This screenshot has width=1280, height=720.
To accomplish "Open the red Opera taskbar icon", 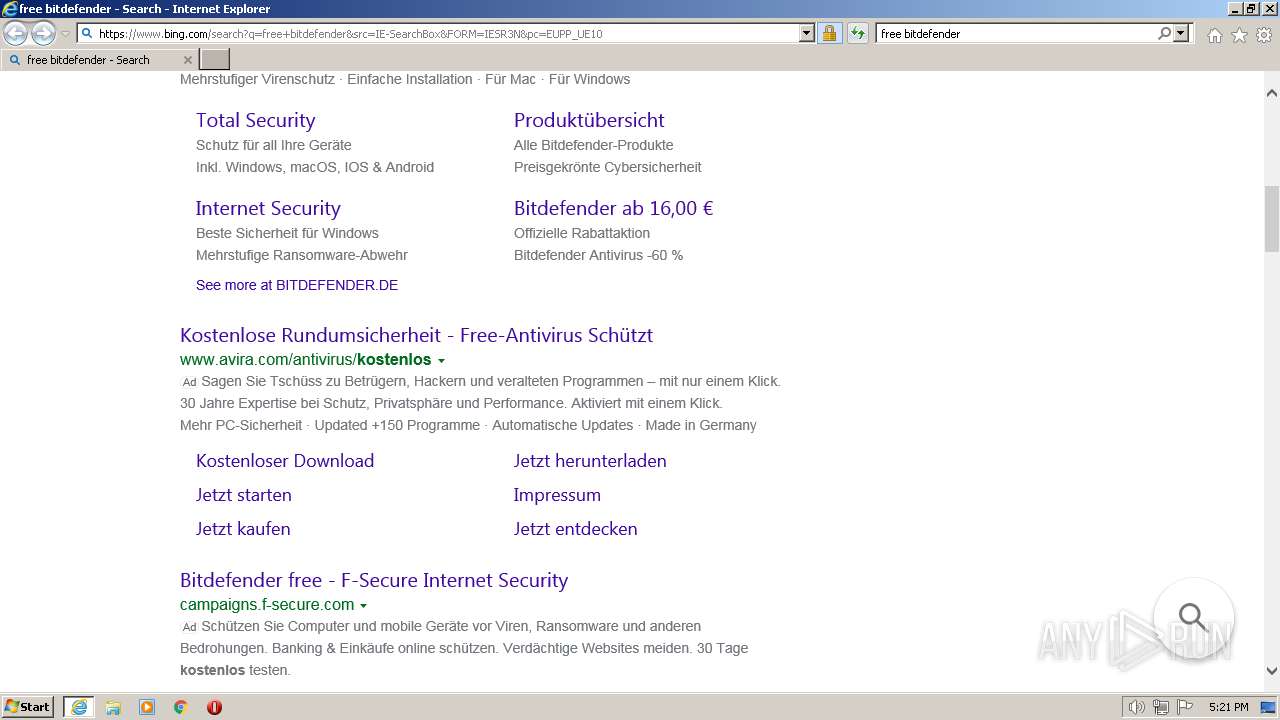I will [214, 707].
